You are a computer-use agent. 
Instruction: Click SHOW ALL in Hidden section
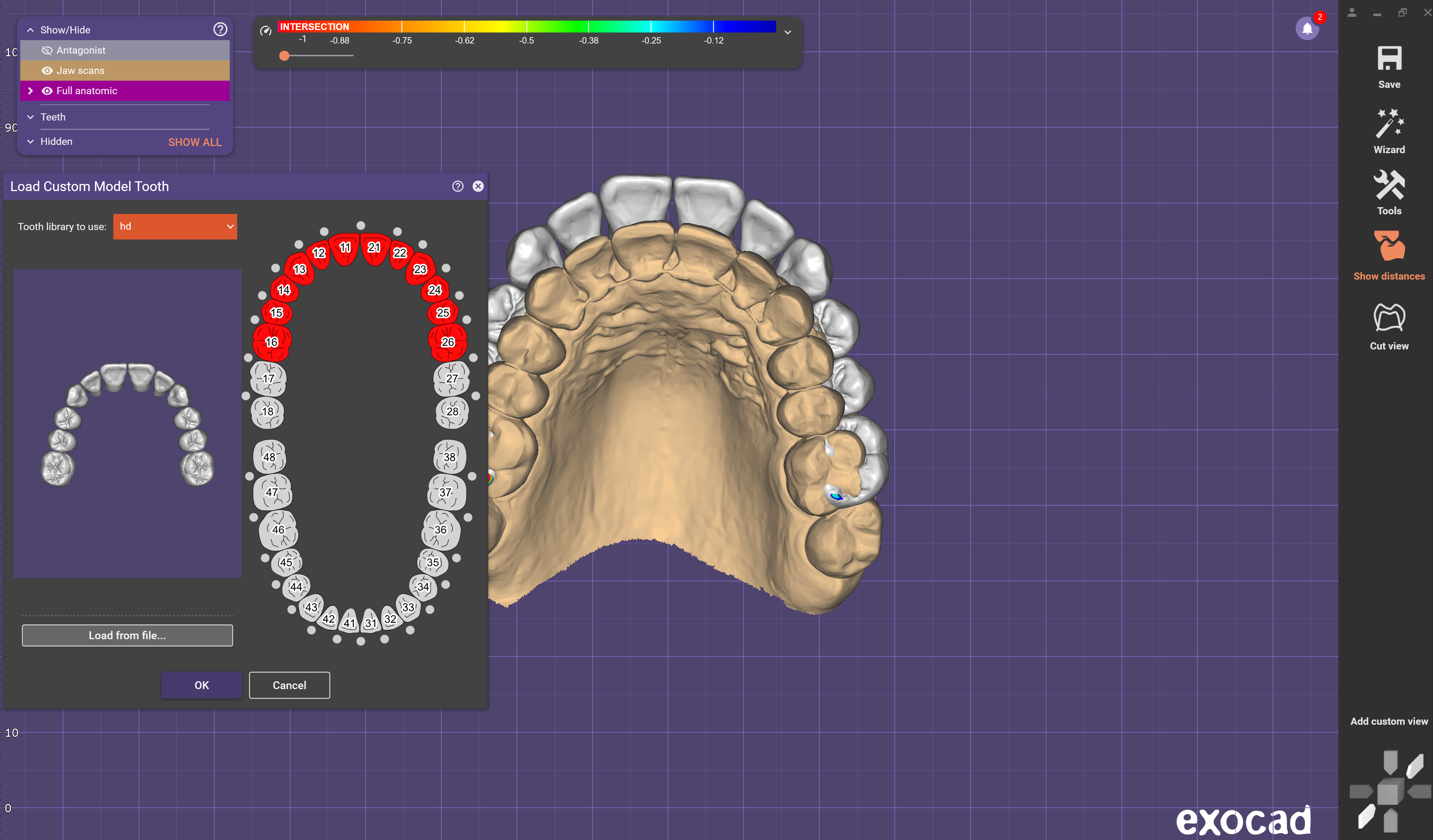coord(194,142)
